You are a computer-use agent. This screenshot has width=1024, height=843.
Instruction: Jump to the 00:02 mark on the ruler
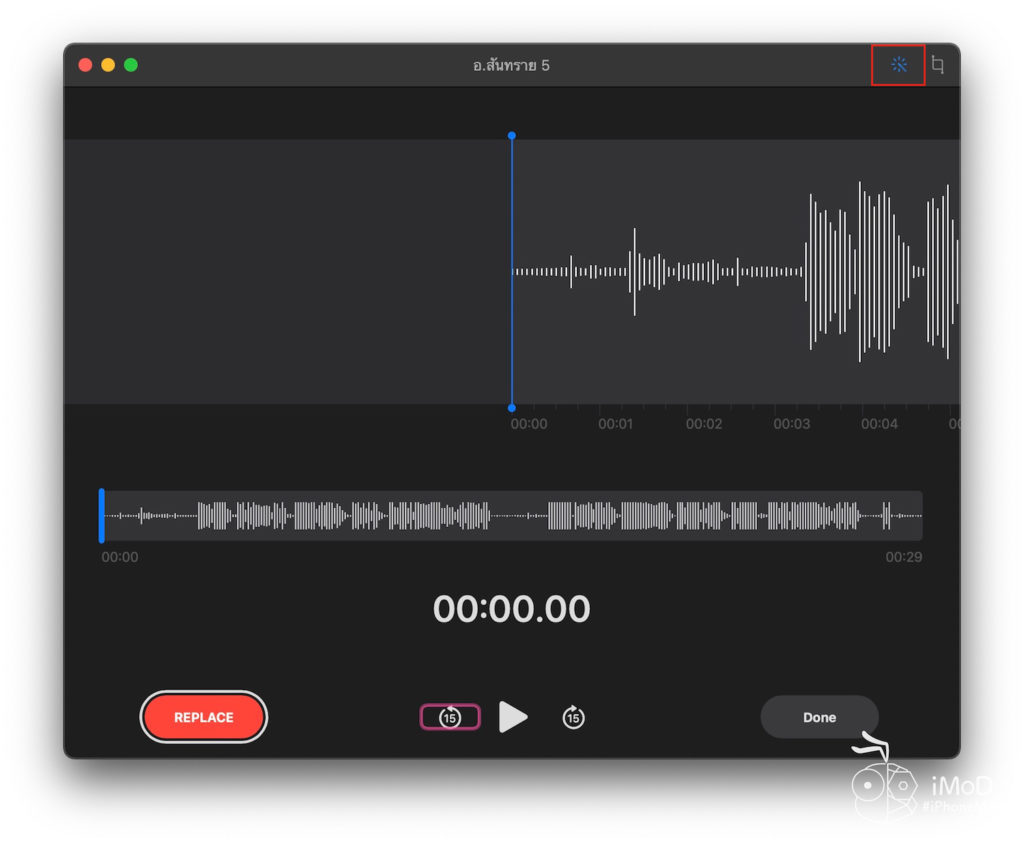click(703, 423)
